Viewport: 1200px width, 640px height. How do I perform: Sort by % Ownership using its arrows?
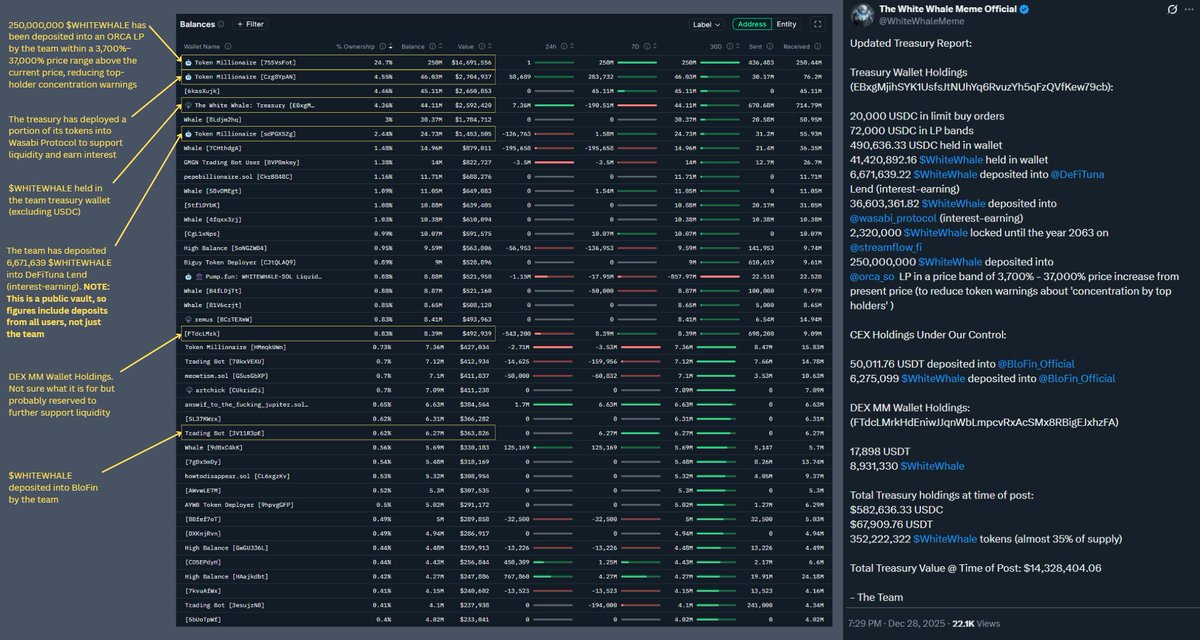(x=391, y=46)
